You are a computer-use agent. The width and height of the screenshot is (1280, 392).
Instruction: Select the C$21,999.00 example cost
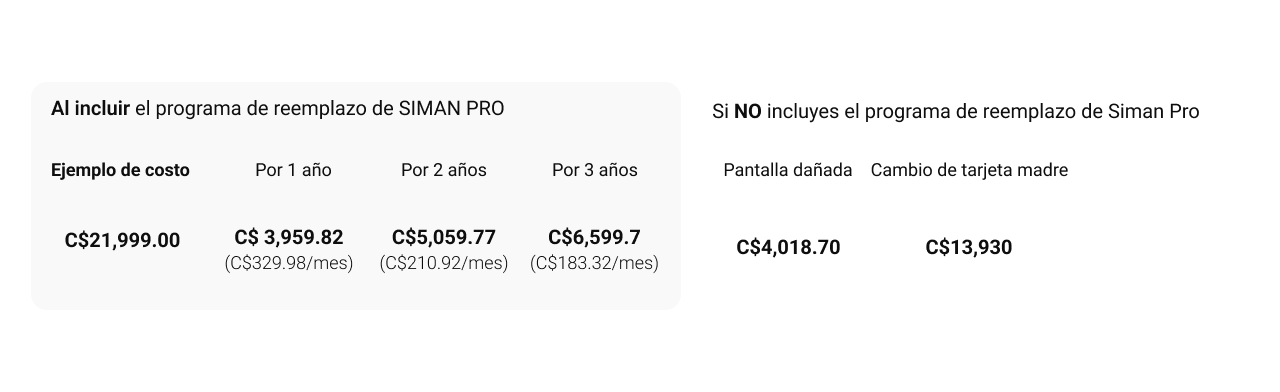(122, 240)
